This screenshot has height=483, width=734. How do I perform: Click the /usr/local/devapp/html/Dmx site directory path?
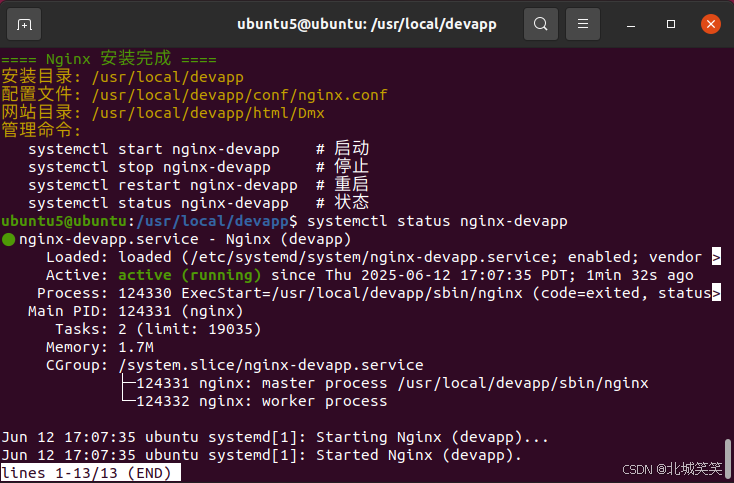point(208,113)
